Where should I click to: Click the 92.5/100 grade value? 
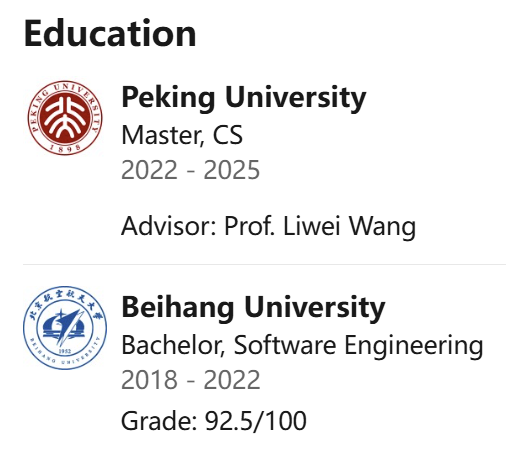[x=255, y=421]
